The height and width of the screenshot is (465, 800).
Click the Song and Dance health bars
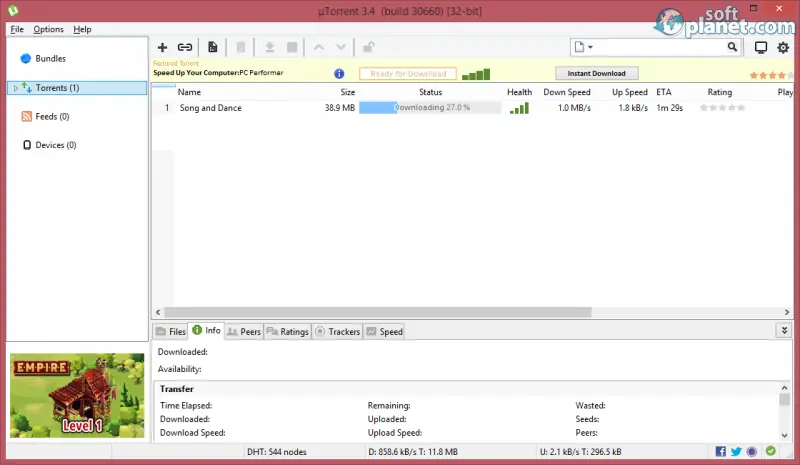pos(519,108)
